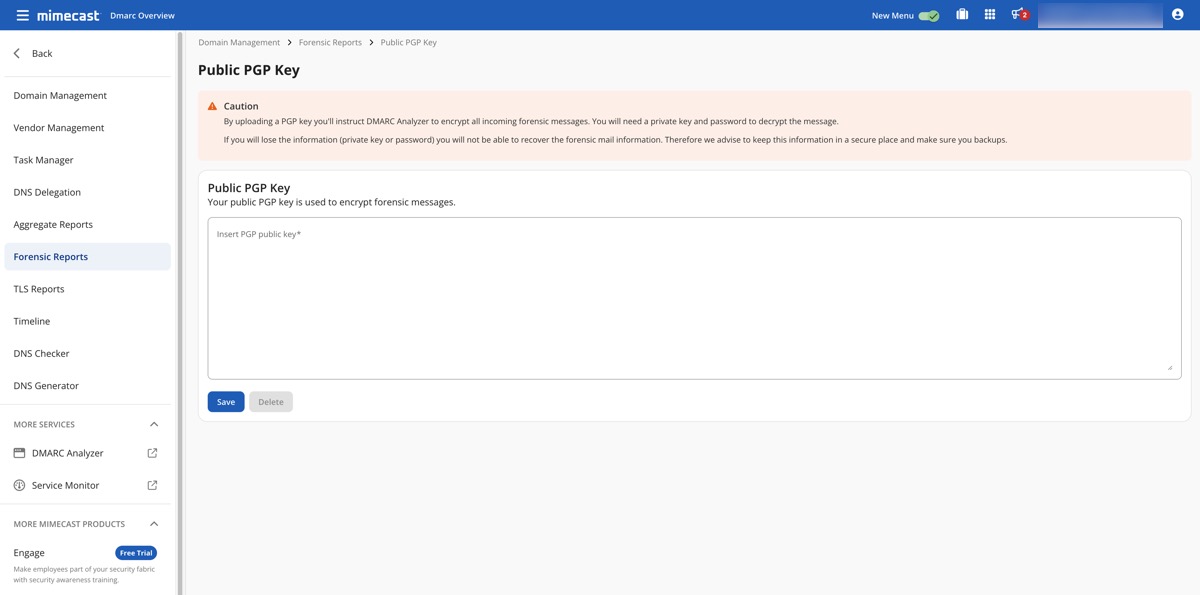The width and height of the screenshot is (1200, 595).
Task: Open announcements megaphone with 2 badge
Action: (1019, 14)
